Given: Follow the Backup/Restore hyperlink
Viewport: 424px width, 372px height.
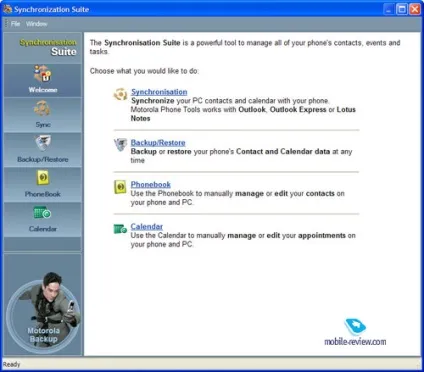Looking at the screenshot, I should coord(158,143).
